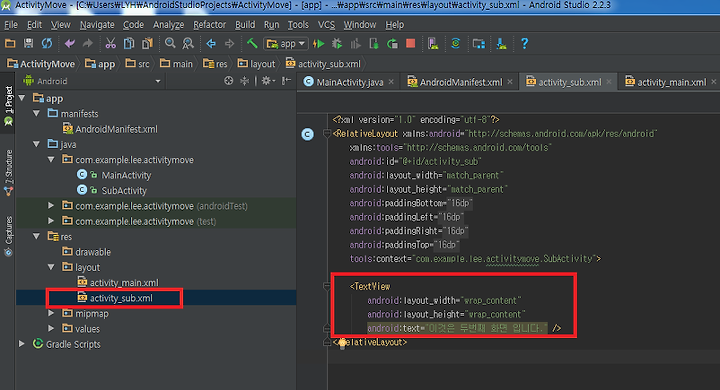Close the activity_sub.xml tab

609,82
